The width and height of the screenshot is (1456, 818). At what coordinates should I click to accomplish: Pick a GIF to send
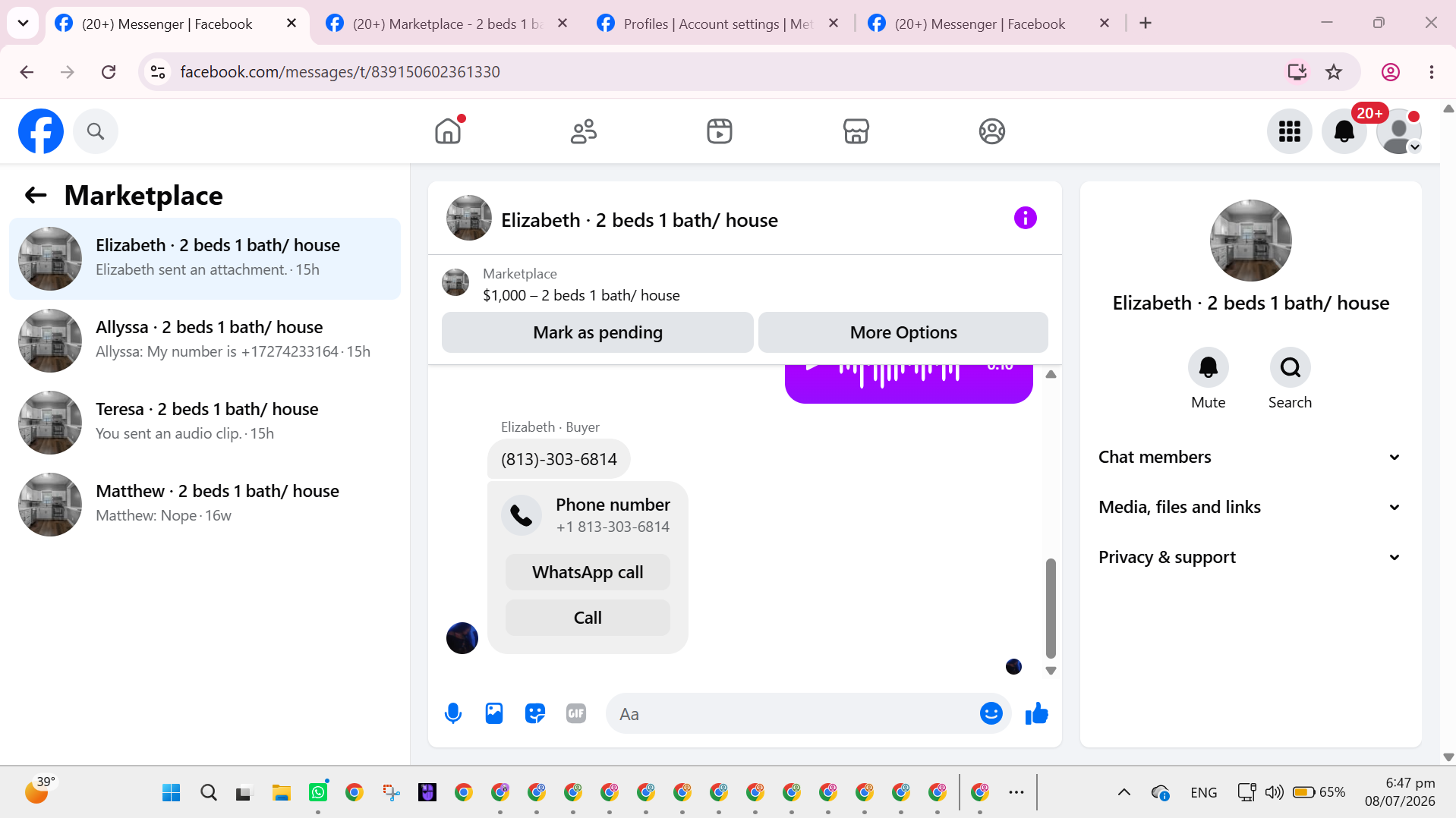(x=576, y=713)
